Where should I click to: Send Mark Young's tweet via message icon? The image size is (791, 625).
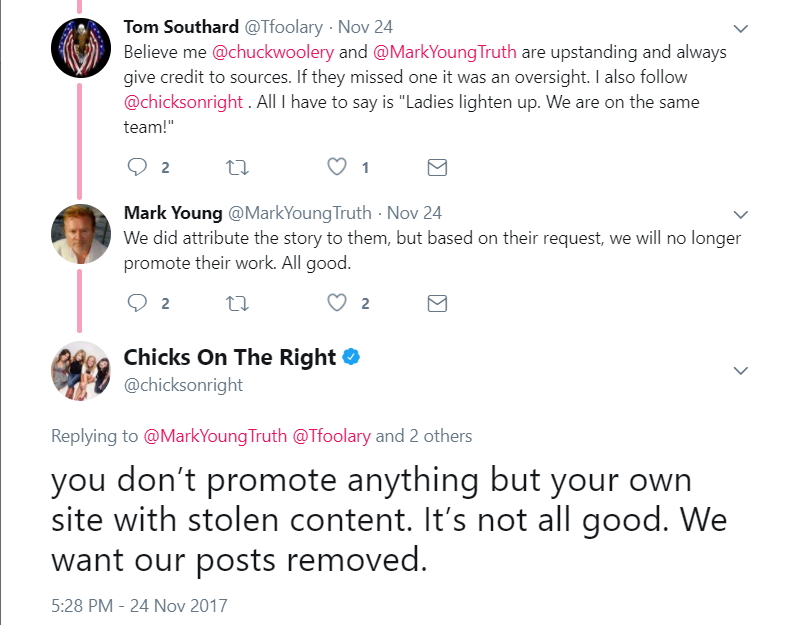click(x=437, y=303)
